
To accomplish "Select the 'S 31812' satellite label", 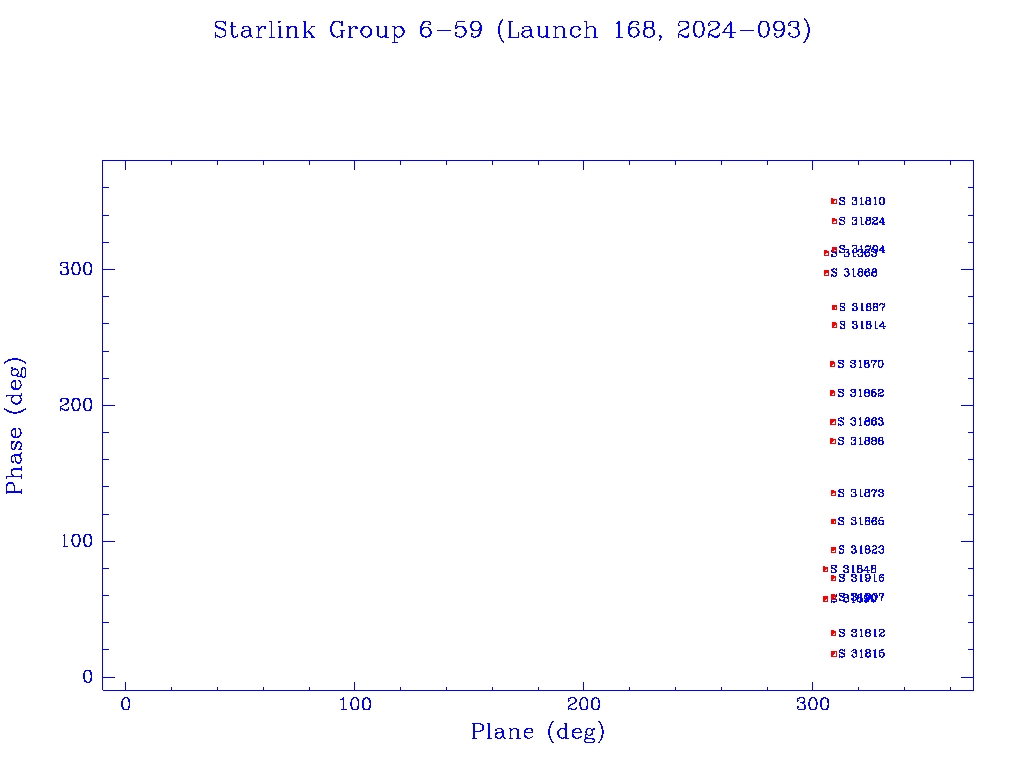I will click(x=862, y=633).
